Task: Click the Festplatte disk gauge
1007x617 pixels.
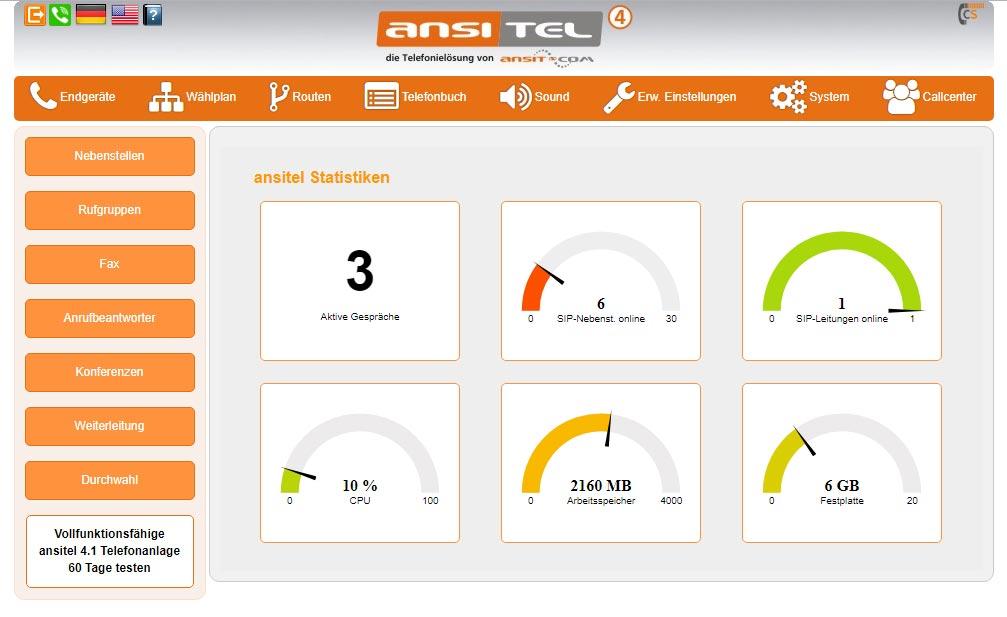Action: (841, 463)
